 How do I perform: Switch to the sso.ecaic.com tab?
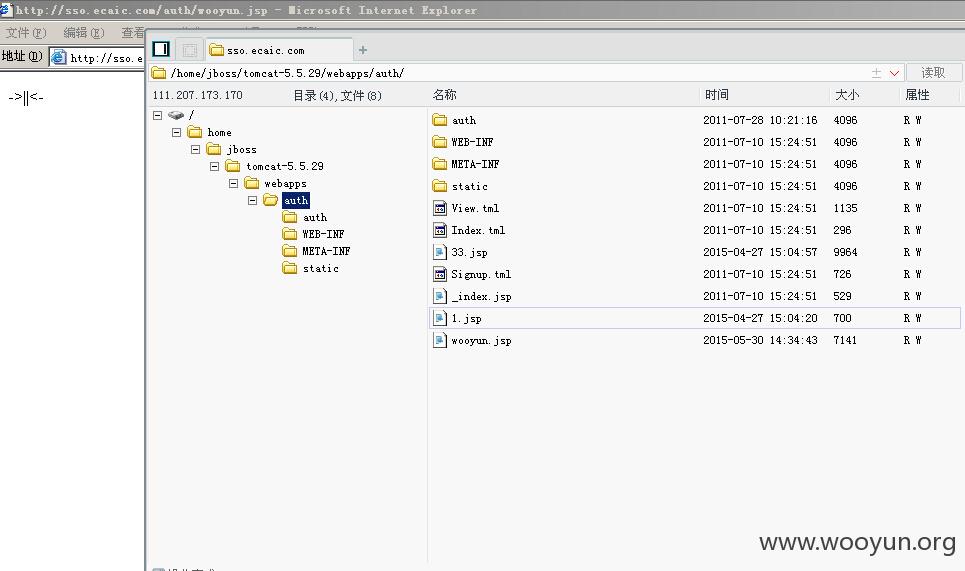coord(280,50)
